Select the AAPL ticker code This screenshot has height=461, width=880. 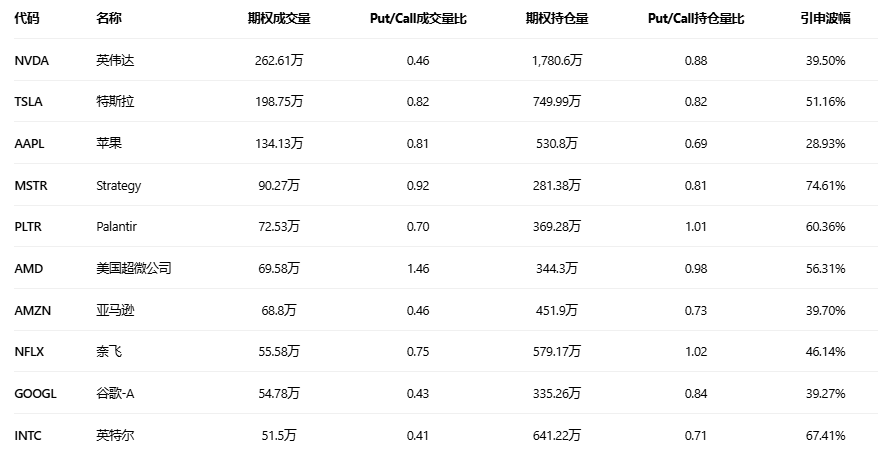pyautogui.click(x=30, y=144)
